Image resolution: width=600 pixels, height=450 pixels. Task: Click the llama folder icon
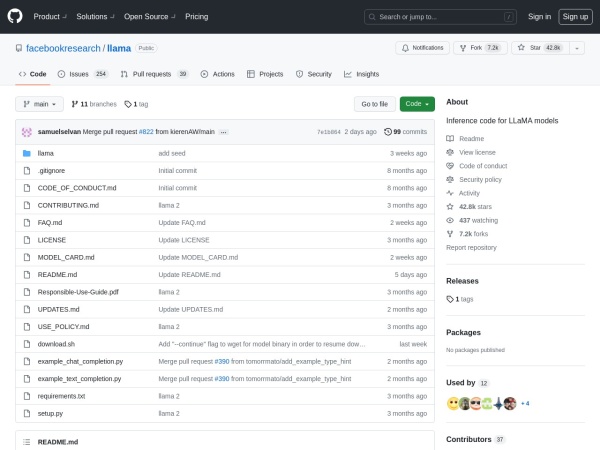tap(26, 153)
